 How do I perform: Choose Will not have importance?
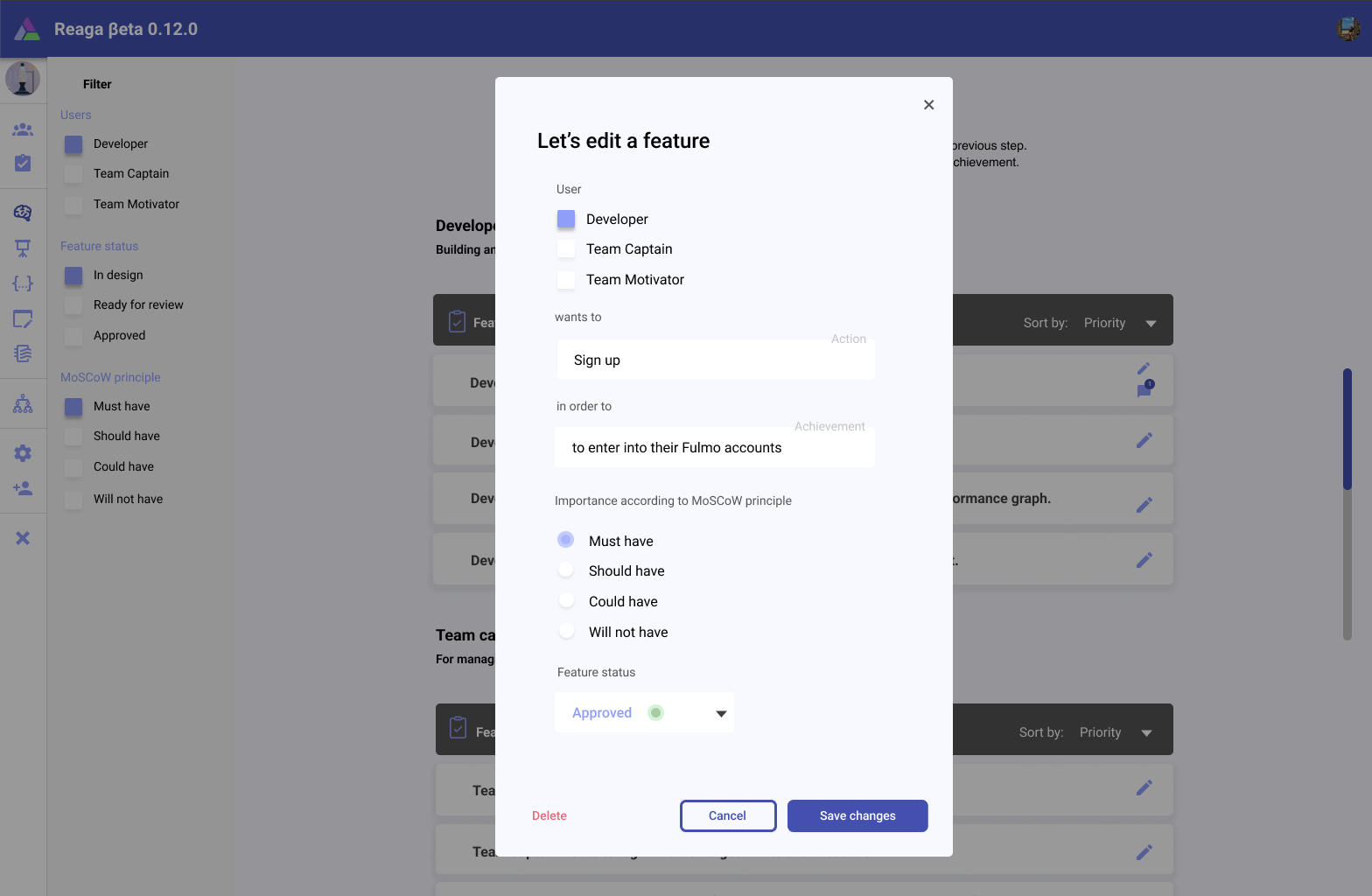(x=566, y=632)
